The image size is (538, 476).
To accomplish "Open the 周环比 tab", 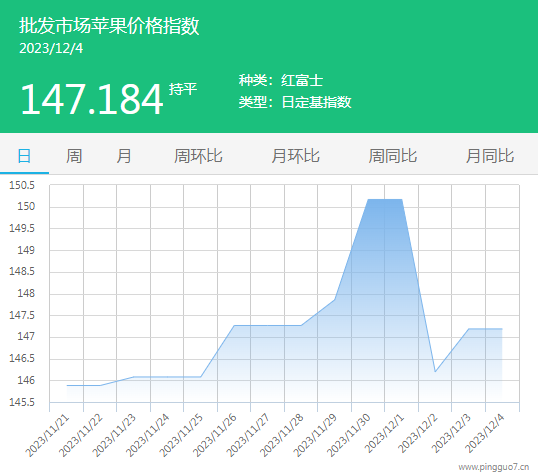I will (x=198, y=156).
